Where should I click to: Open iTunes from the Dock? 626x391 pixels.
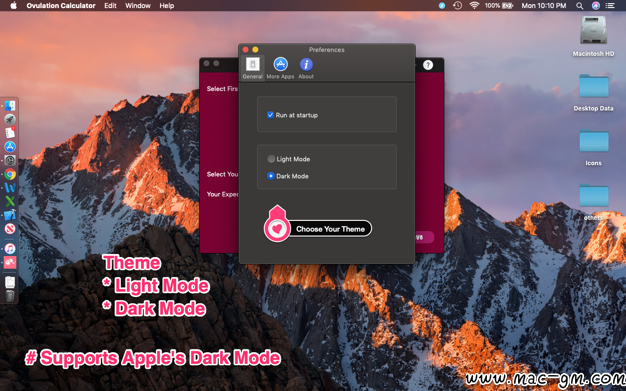[10, 248]
